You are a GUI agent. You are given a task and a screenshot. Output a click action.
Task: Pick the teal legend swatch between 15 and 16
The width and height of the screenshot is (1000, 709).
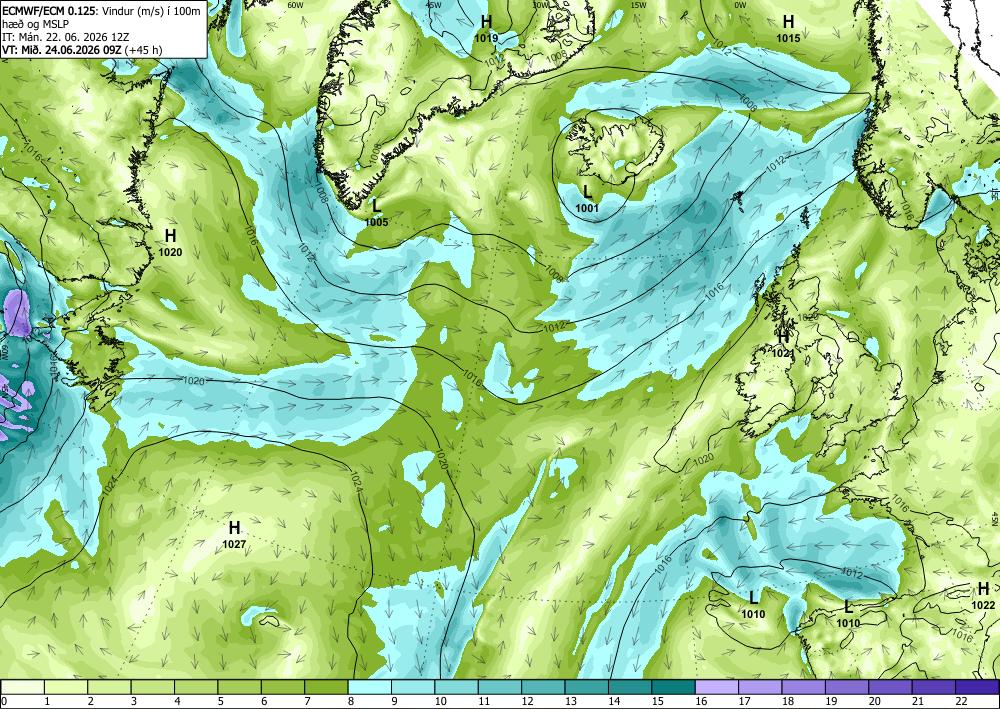point(673,687)
